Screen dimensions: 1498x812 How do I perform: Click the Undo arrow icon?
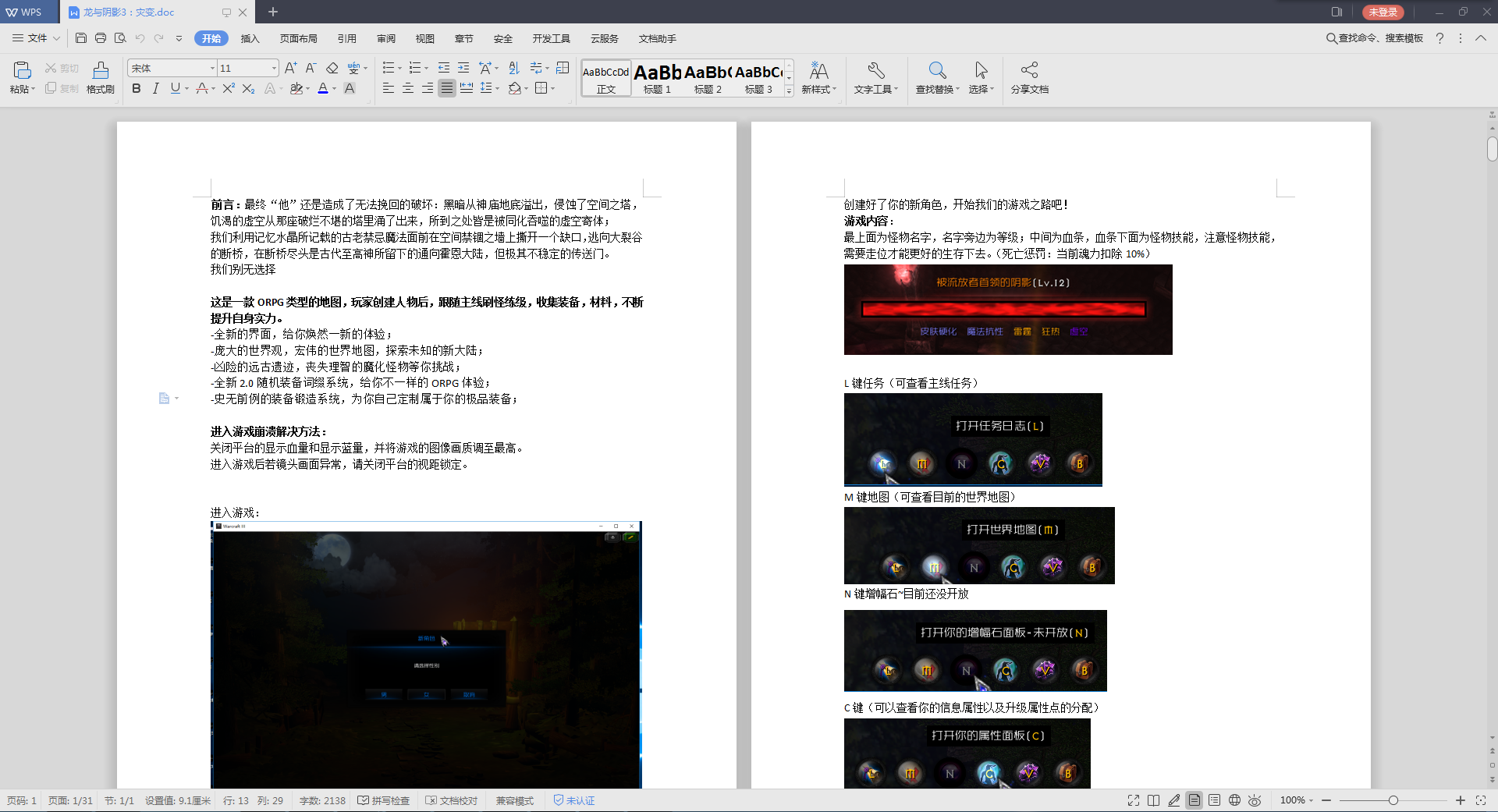click(x=140, y=38)
